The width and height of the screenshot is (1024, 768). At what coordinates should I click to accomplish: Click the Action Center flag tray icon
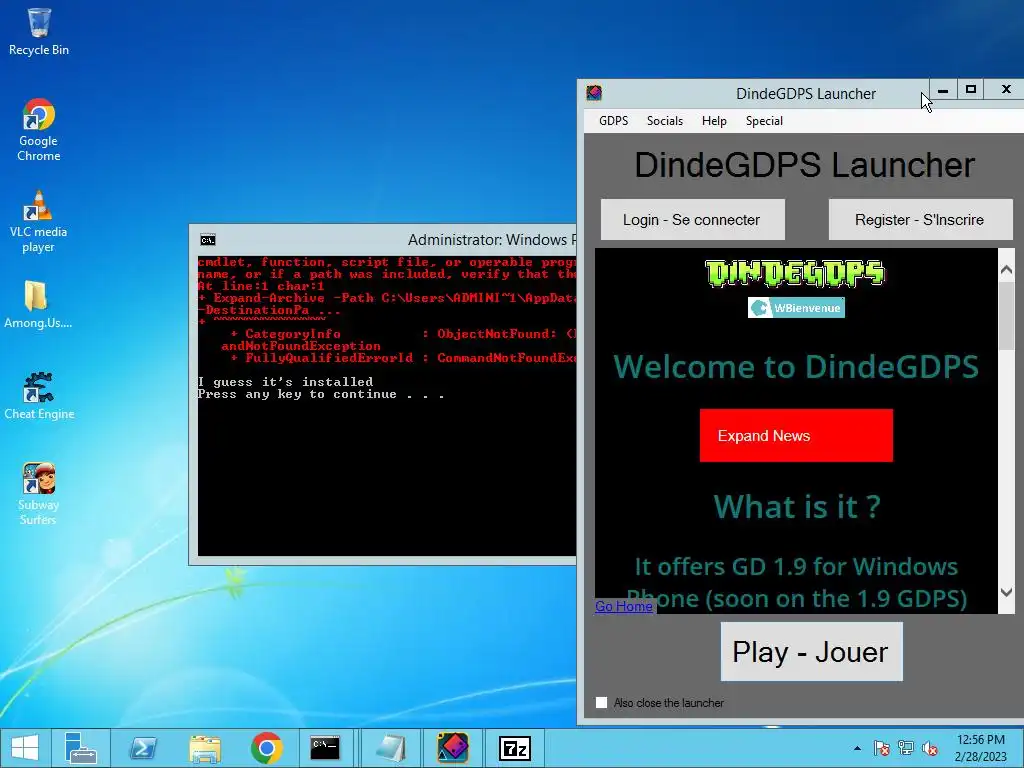tap(881, 748)
